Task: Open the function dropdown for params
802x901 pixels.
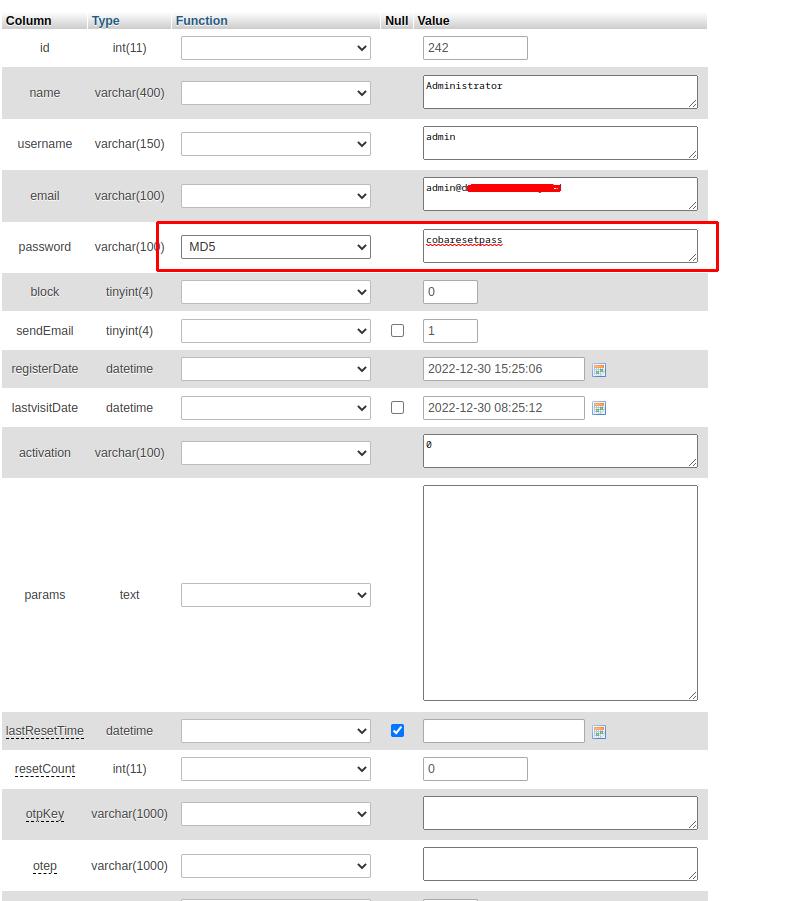Action: tap(275, 595)
